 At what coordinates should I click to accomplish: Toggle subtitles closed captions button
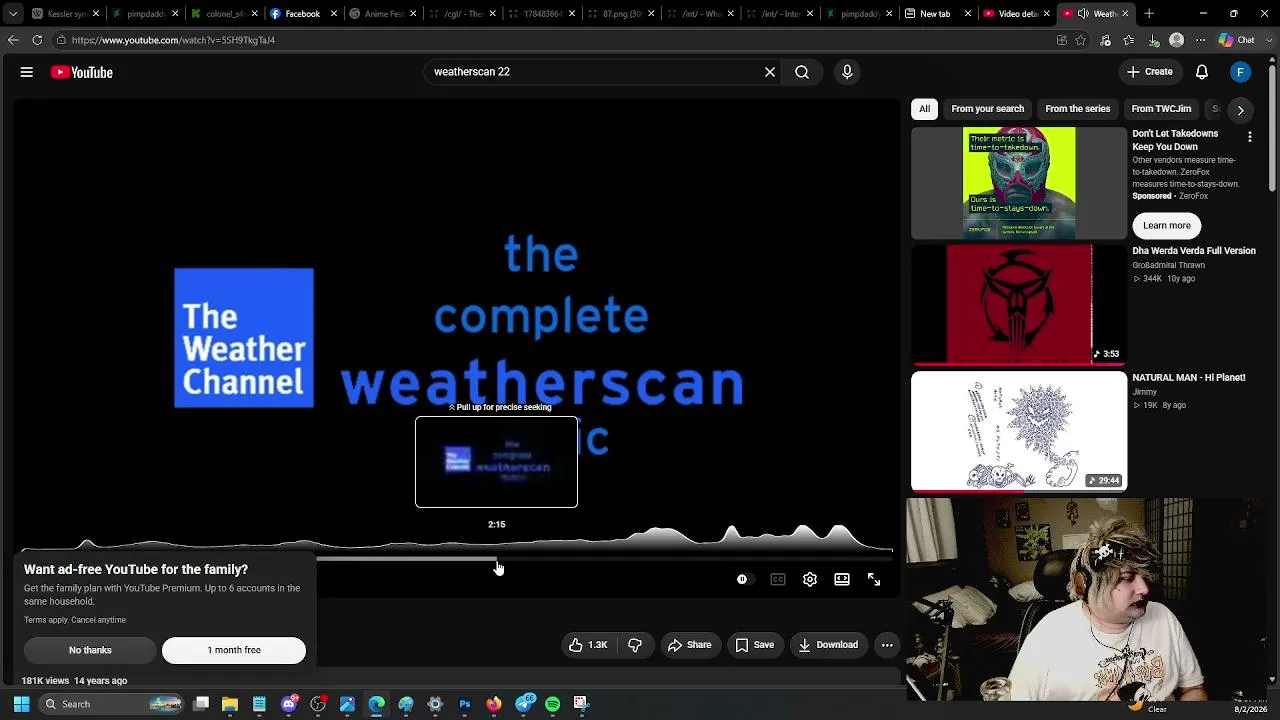point(778,580)
